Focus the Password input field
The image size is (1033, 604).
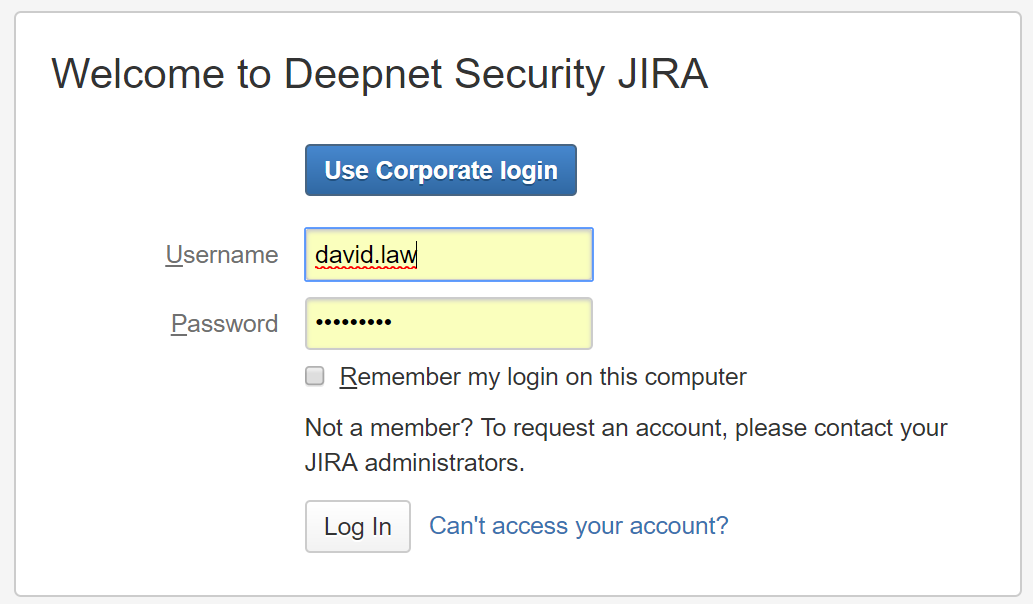click(448, 324)
